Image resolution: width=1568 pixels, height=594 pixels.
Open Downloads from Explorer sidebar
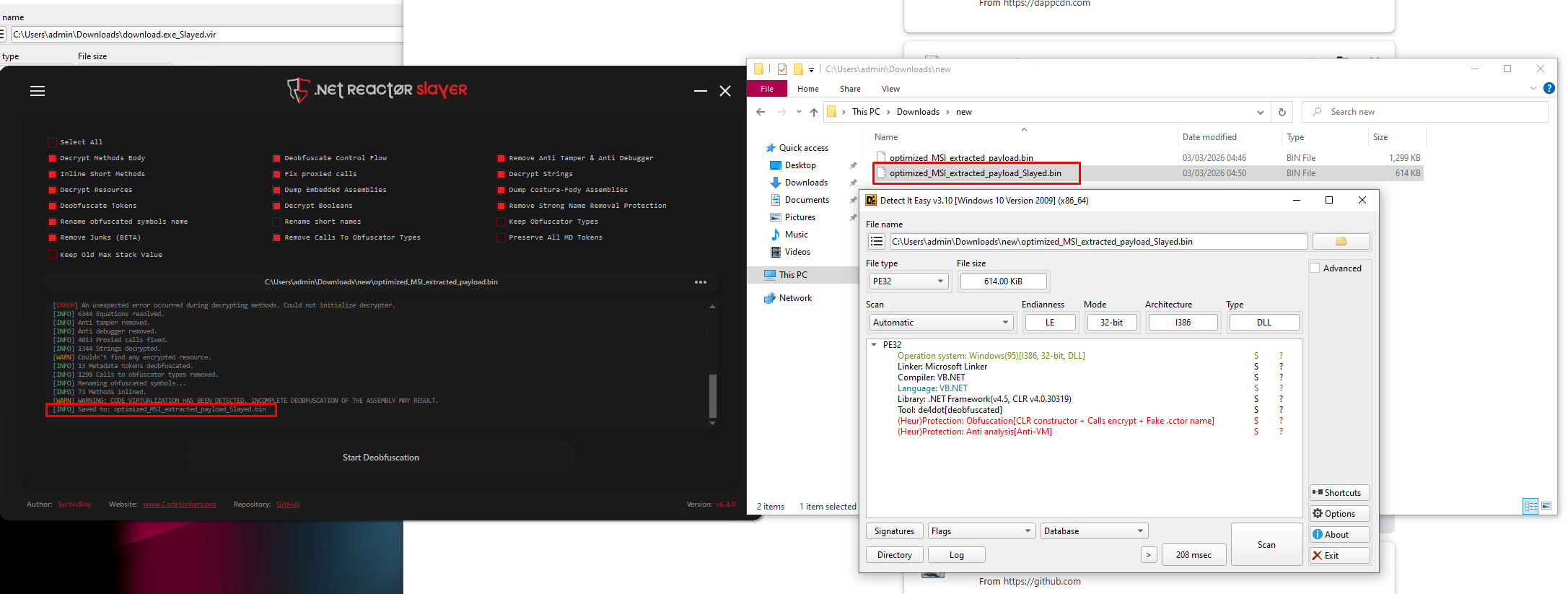[806, 183]
